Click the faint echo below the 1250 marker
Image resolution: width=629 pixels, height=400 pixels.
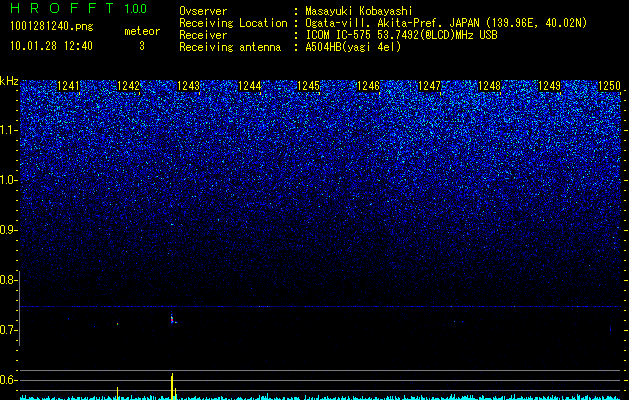pos(610,329)
